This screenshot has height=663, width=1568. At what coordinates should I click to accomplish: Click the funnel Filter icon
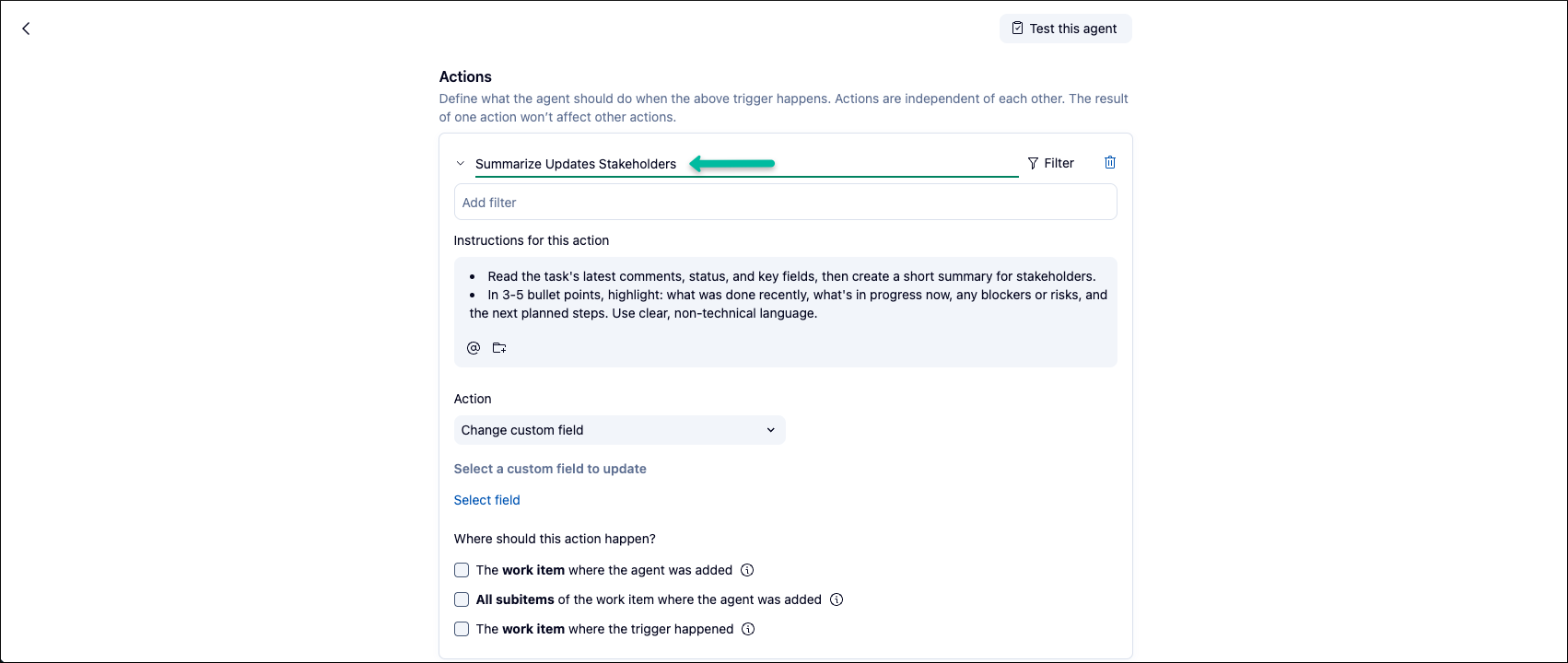1033,163
